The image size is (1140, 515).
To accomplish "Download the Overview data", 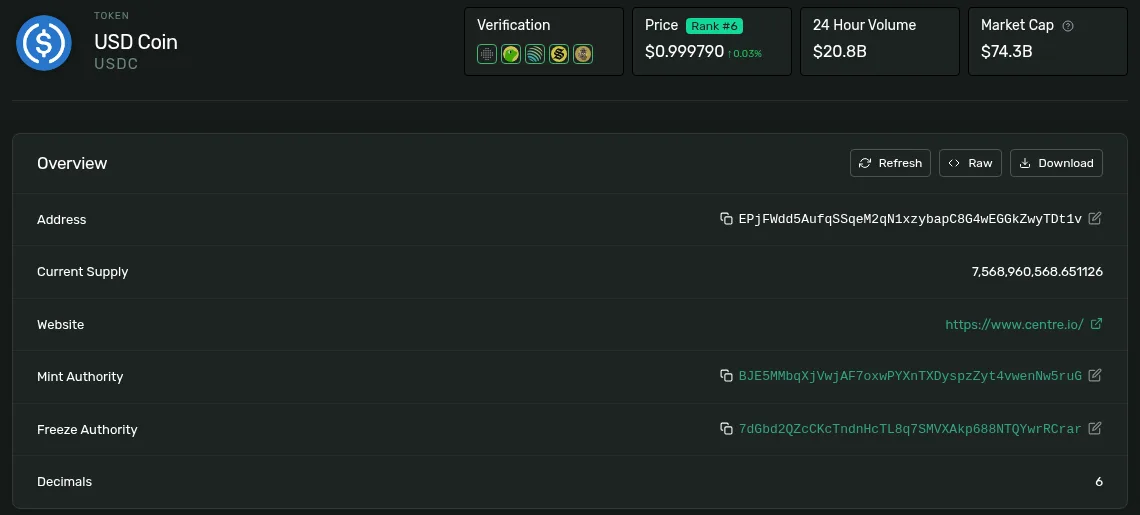I will pyautogui.click(x=1056, y=163).
